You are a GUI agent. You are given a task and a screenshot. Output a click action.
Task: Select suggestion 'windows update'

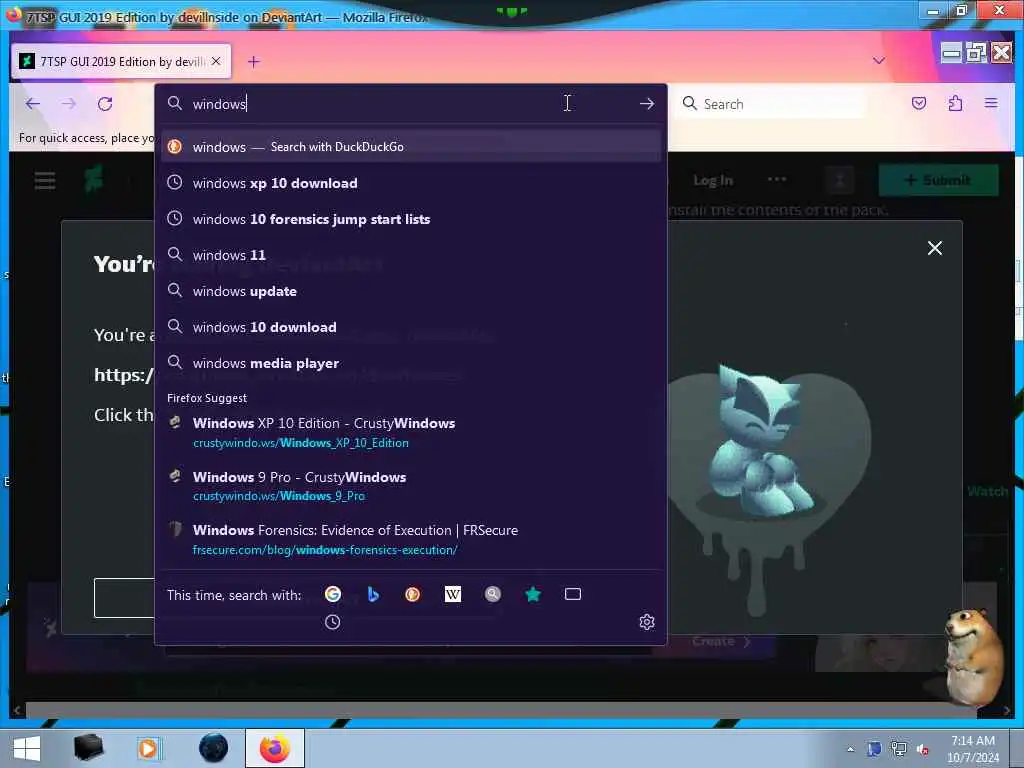[x=411, y=291]
